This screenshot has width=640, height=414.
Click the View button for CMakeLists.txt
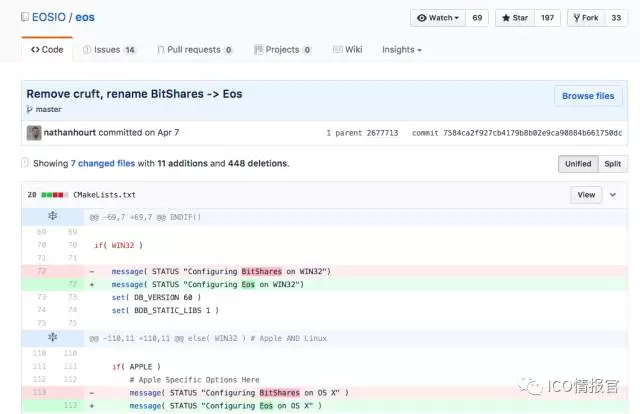tap(586, 195)
